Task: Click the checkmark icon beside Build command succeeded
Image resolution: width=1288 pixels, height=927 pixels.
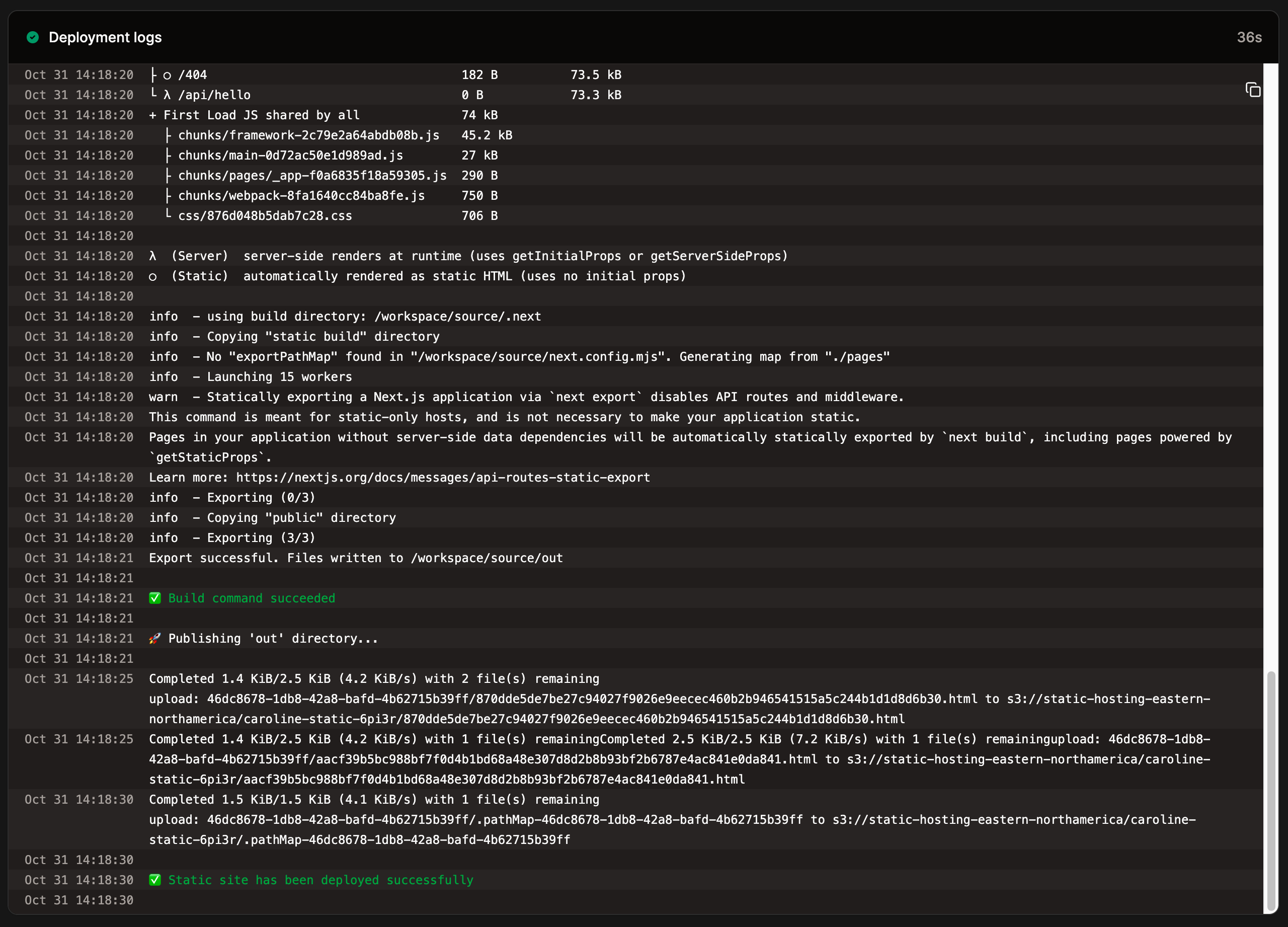Action: click(154, 597)
